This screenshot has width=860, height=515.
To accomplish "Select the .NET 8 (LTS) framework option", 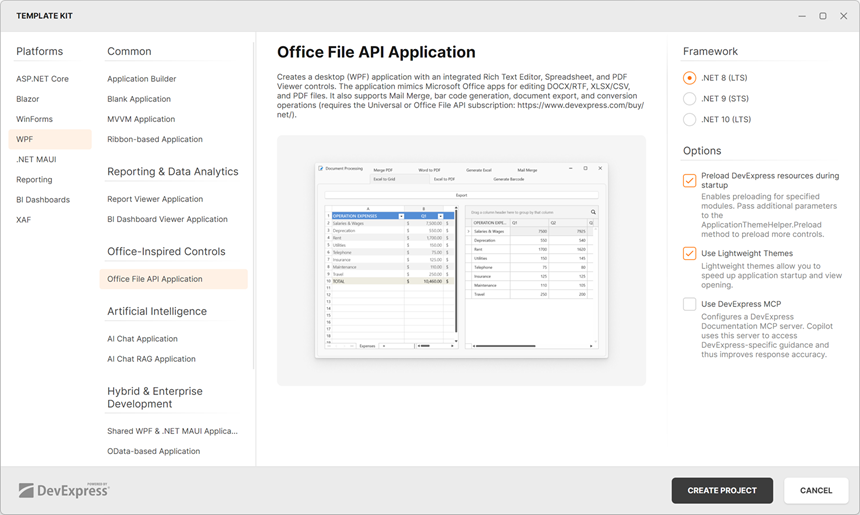I will pos(689,78).
